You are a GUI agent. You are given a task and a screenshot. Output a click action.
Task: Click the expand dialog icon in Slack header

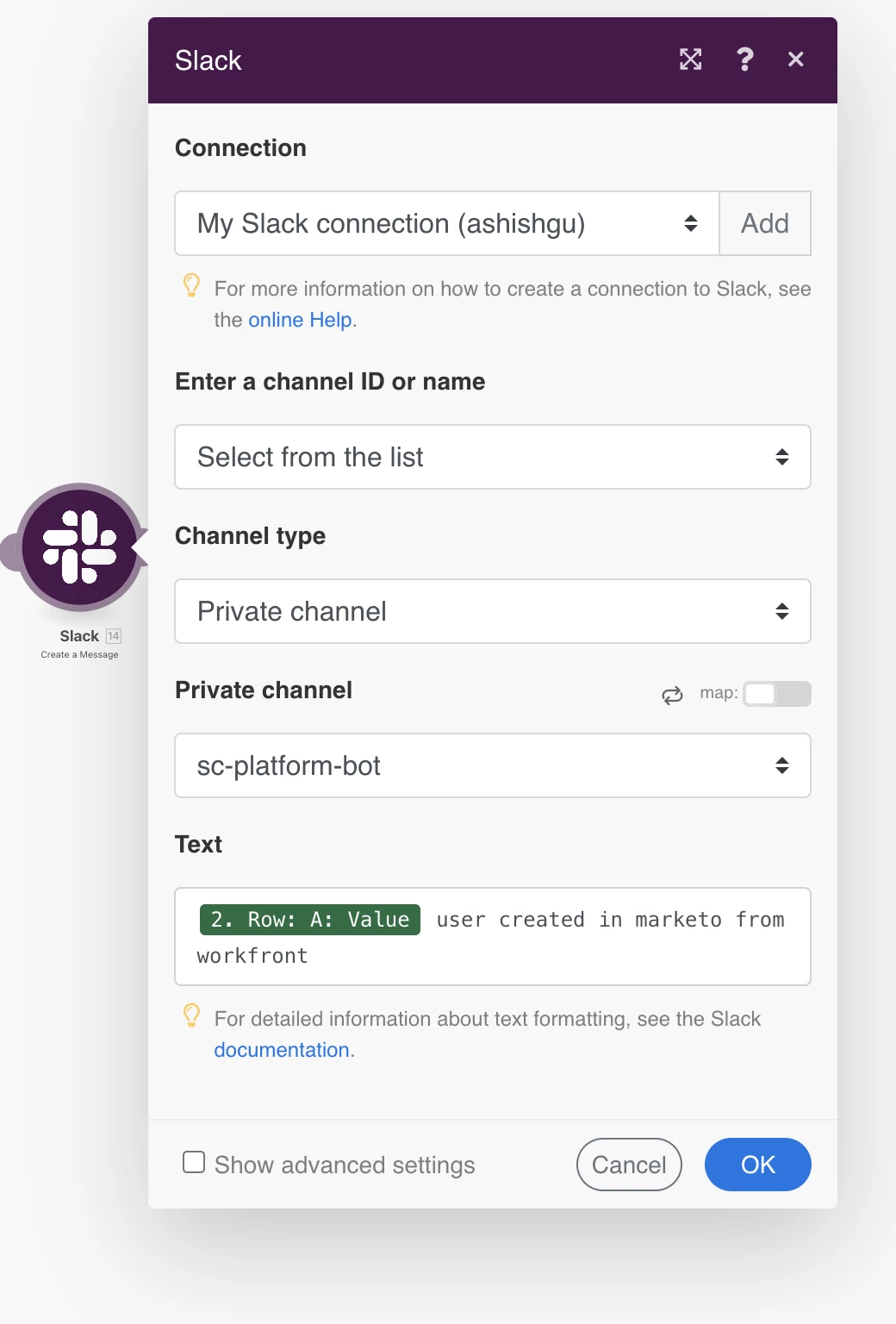coord(690,59)
